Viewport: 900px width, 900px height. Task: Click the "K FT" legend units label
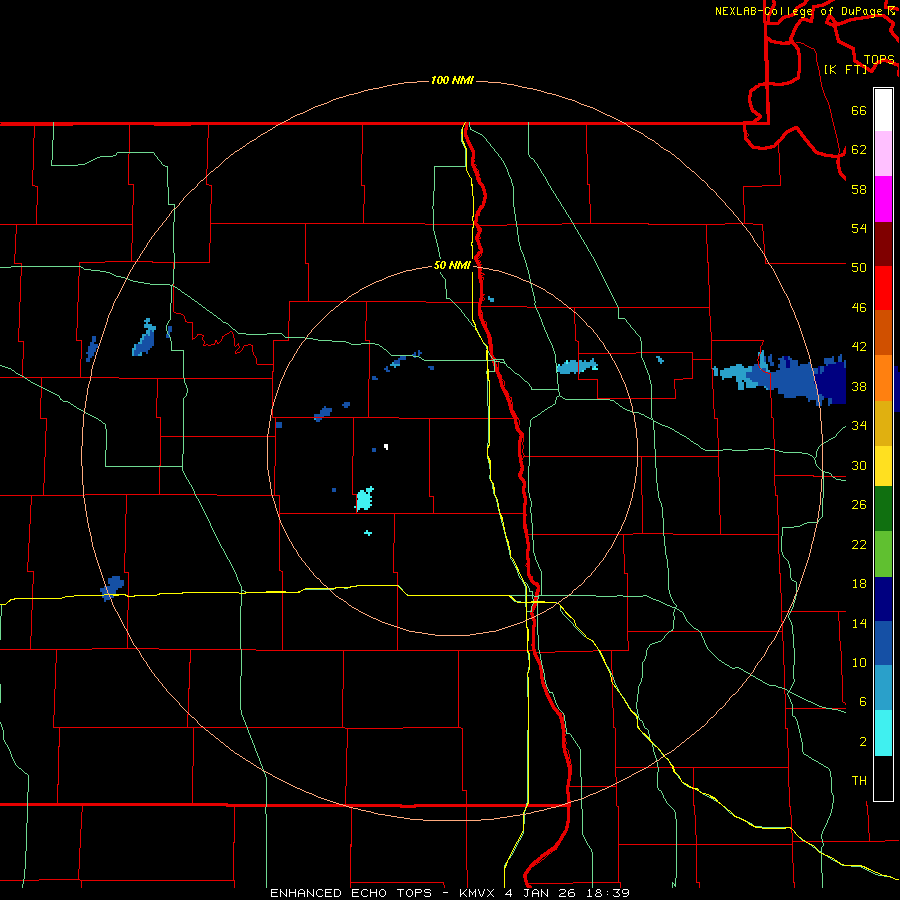[845, 69]
